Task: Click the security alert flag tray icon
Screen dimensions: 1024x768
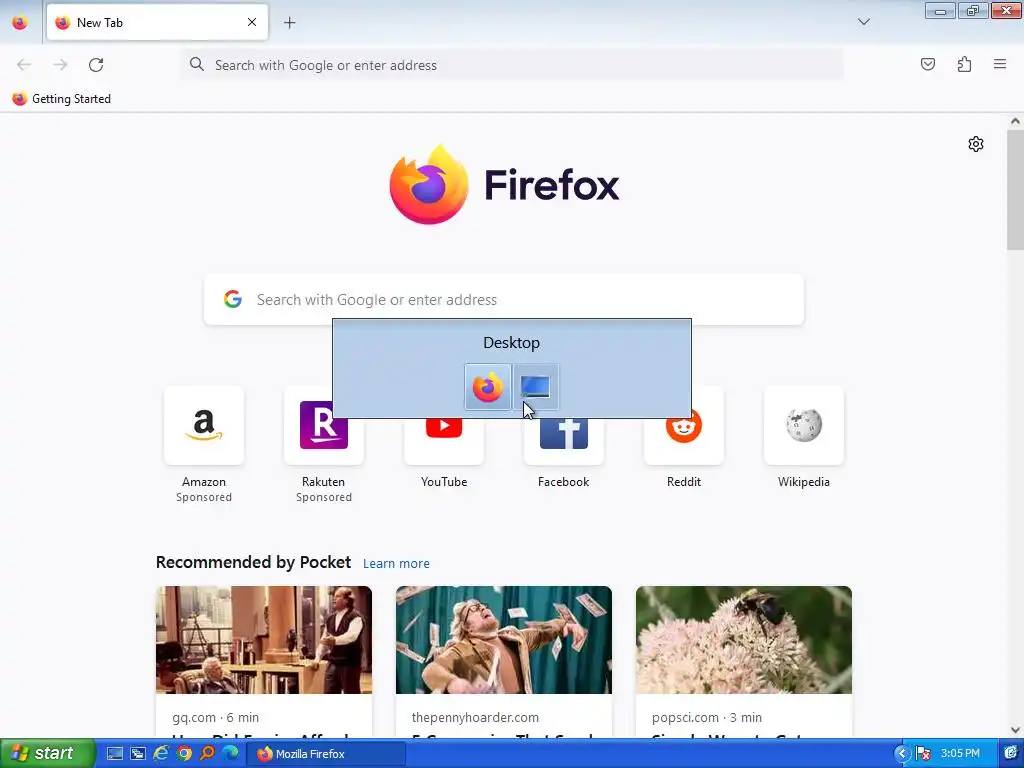Action: (x=923, y=754)
